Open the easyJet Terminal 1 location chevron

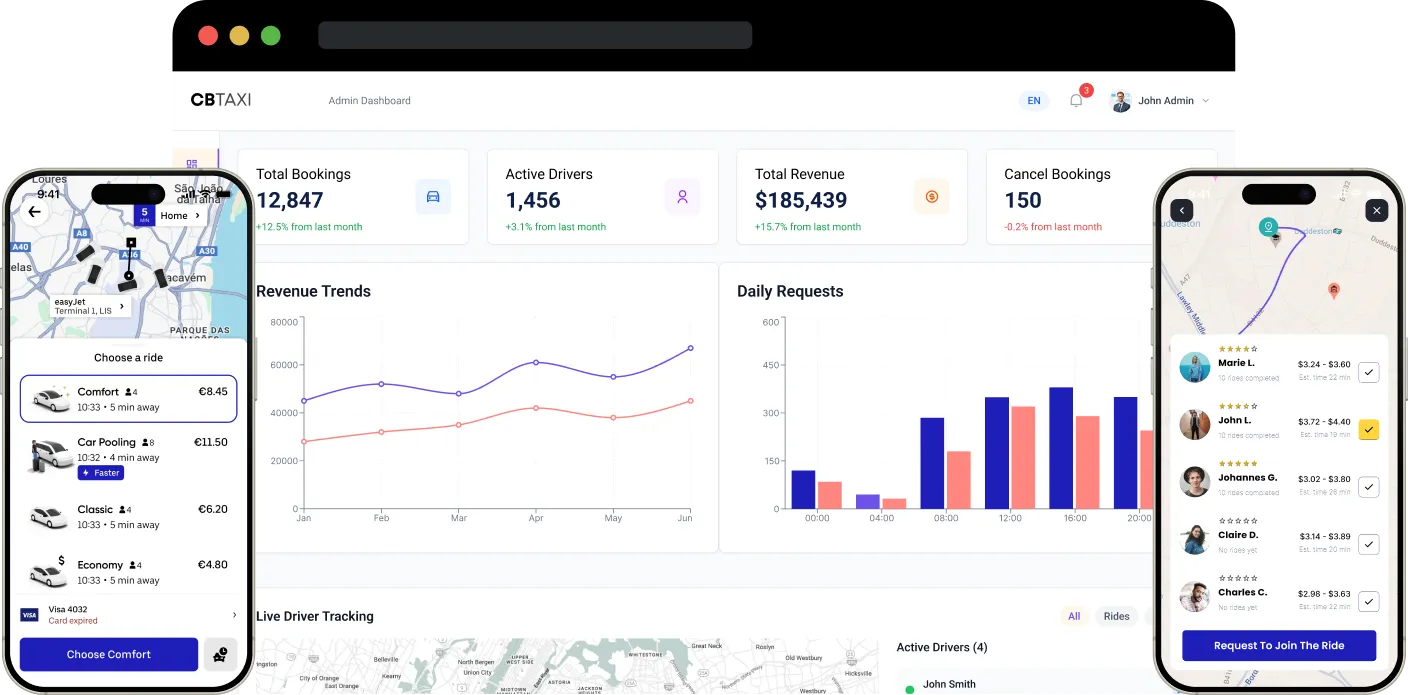coord(123,306)
